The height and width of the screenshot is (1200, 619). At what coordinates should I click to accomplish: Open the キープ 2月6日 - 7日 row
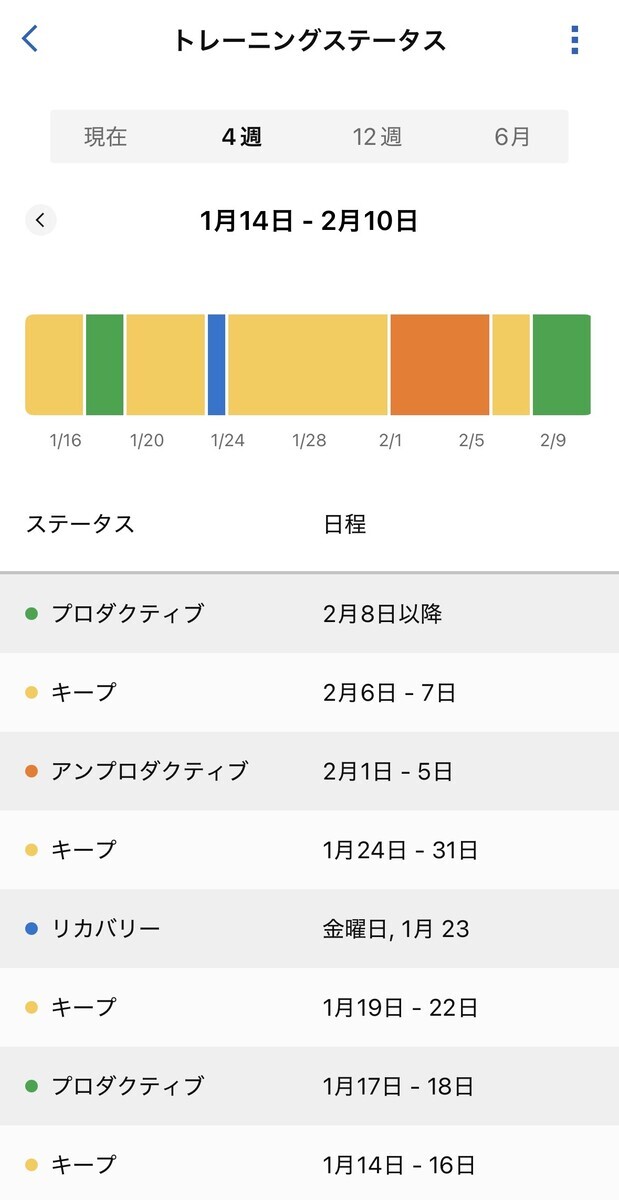tap(309, 692)
